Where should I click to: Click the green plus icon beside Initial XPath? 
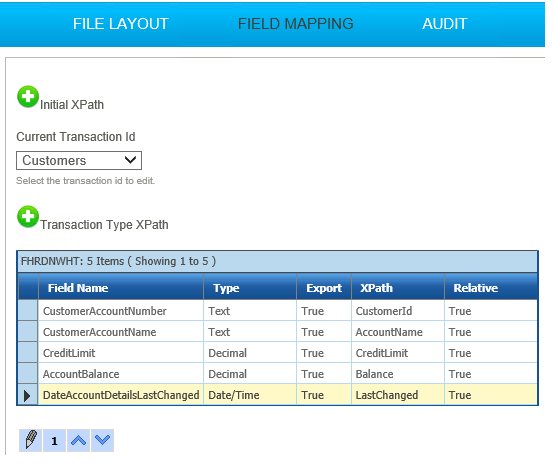pyautogui.click(x=28, y=96)
